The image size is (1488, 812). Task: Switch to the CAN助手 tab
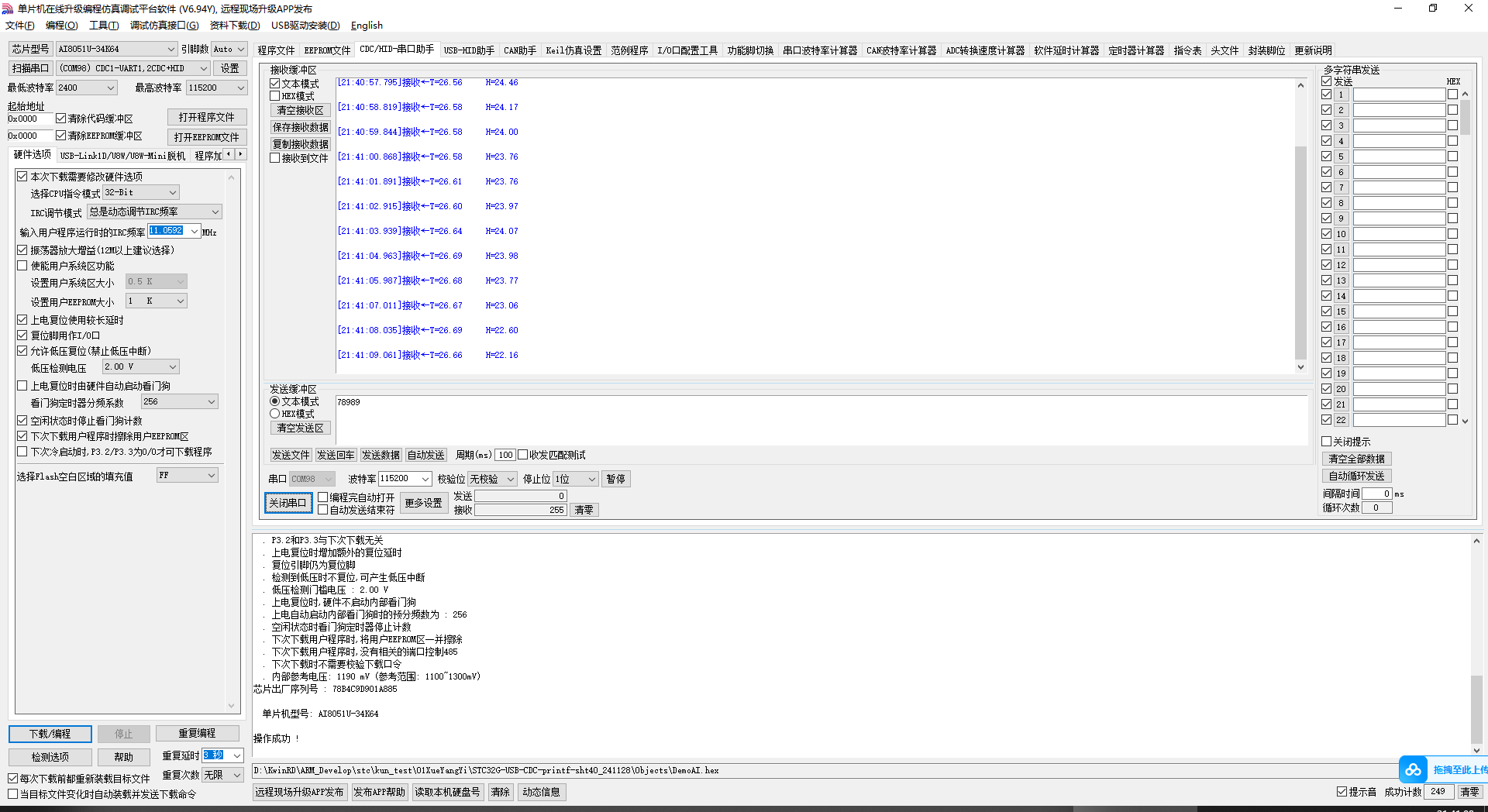[x=520, y=50]
